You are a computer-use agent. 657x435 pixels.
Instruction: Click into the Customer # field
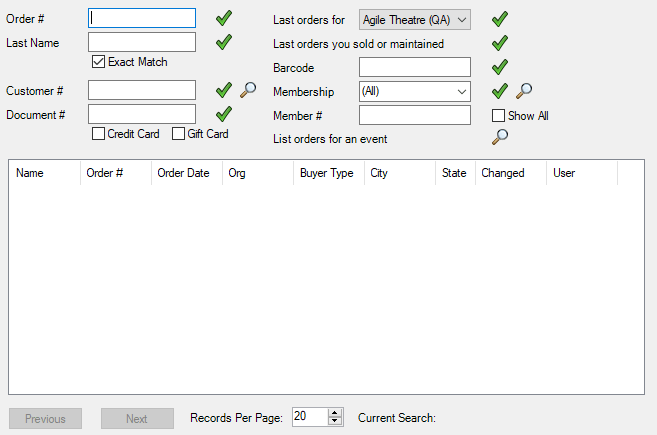pyautogui.click(x=142, y=90)
